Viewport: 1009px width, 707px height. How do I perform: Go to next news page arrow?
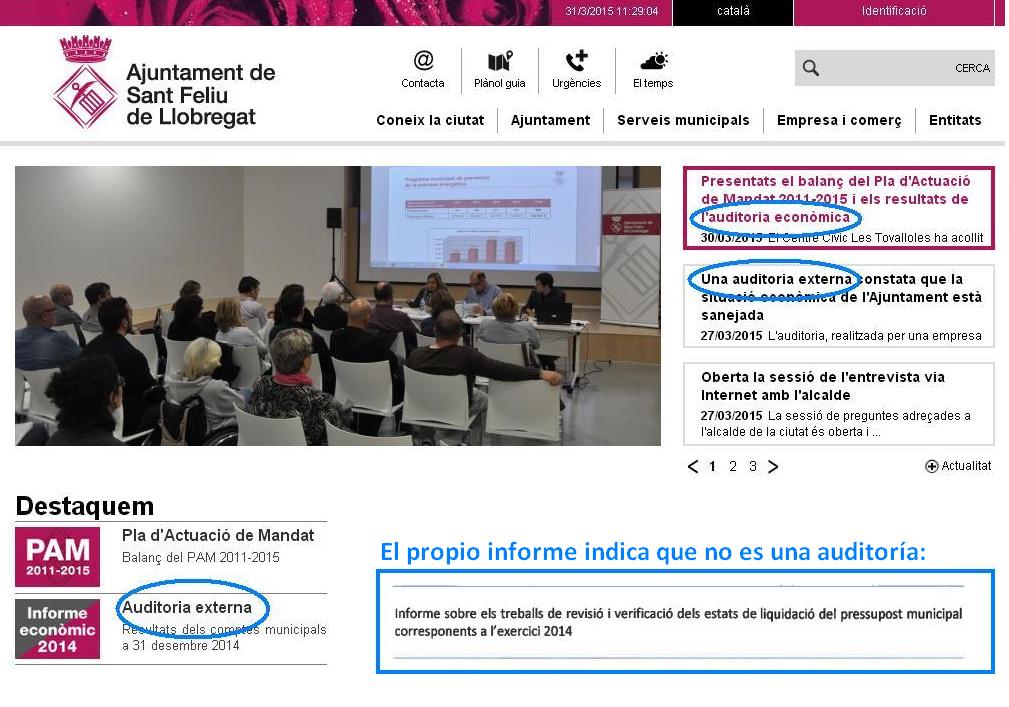(773, 466)
